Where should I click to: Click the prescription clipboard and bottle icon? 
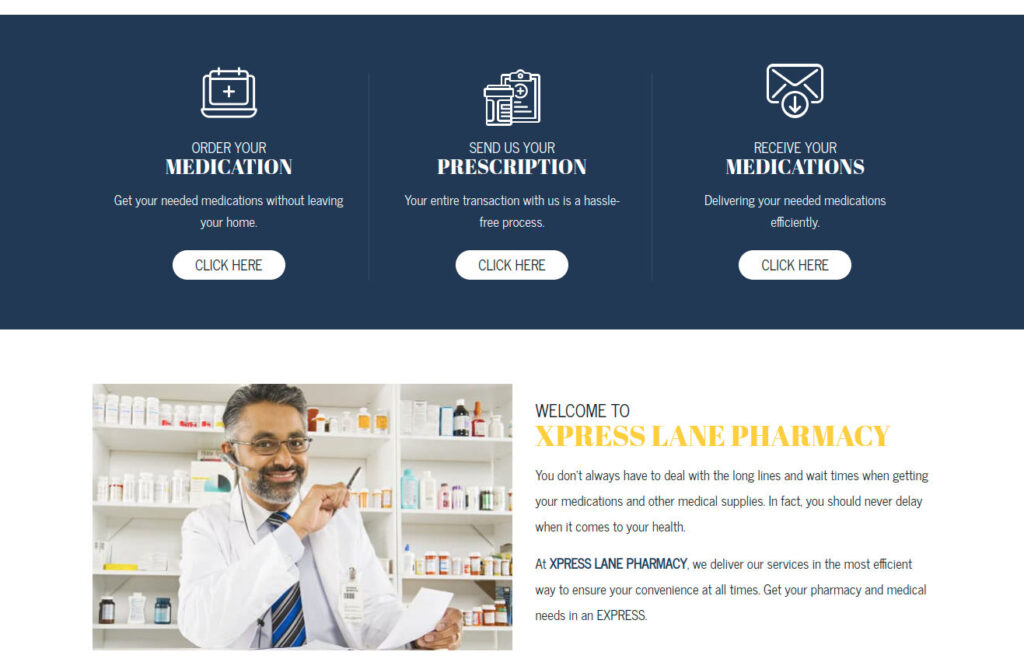[512, 97]
